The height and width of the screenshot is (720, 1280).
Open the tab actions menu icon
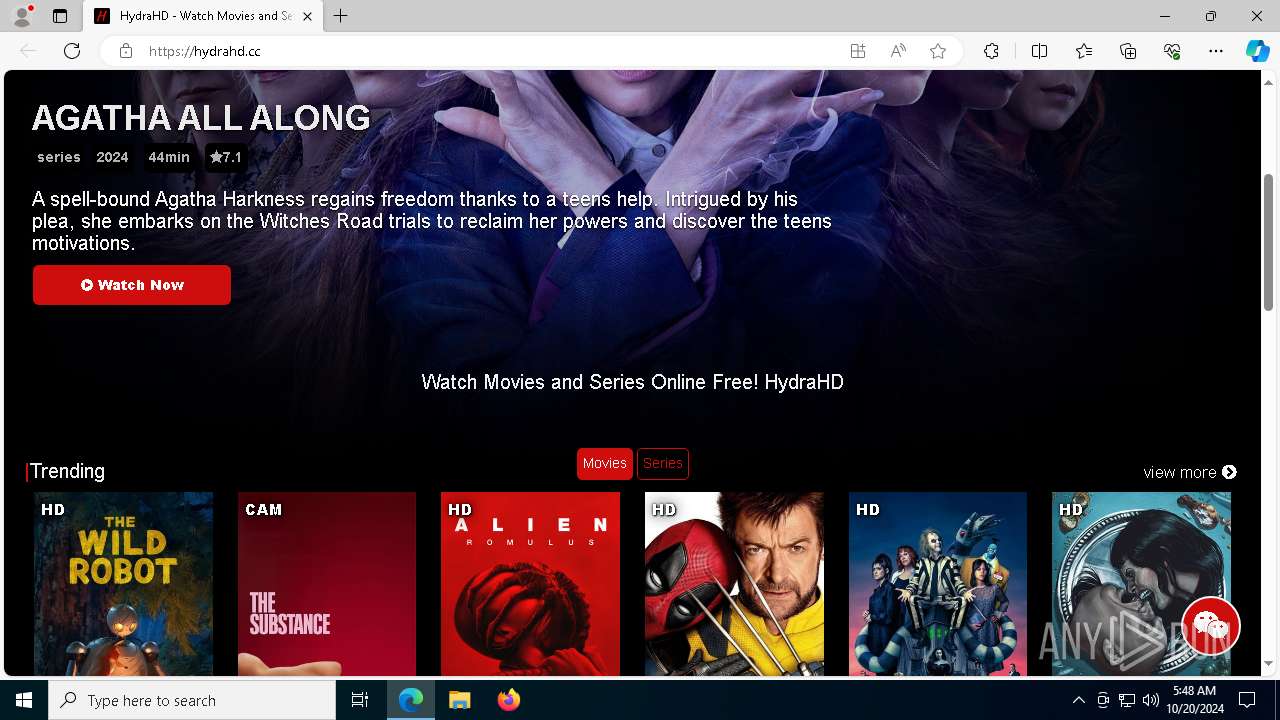(60, 16)
